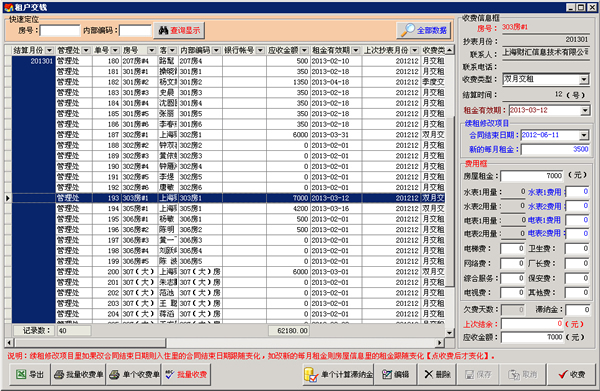Focus the 房号 quick-locate input field
Screen dimensions: 600x391
pos(60,30)
